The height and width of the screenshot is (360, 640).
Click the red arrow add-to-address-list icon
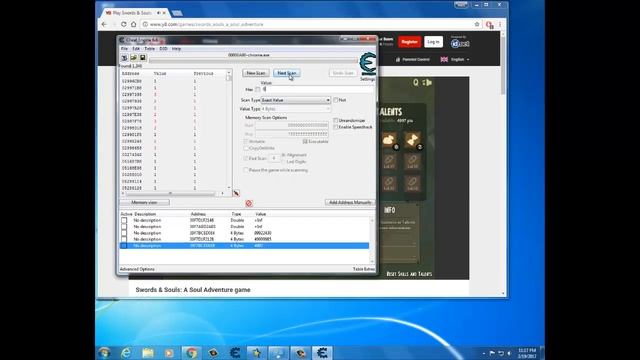pyautogui.click(x=236, y=193)
